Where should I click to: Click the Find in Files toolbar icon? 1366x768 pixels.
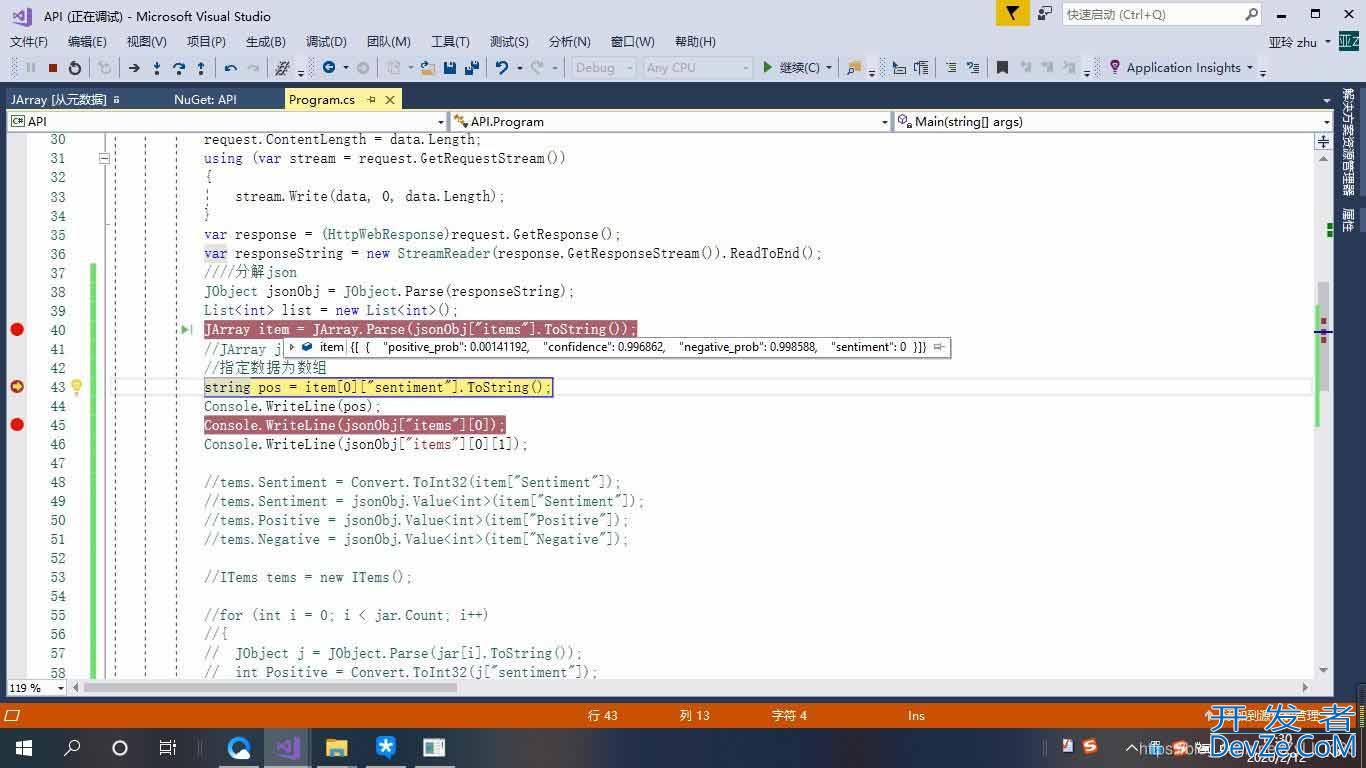[x=854, y=68]
